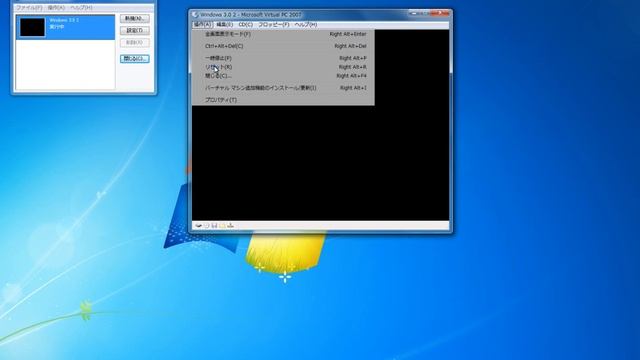The width and height of the screenshot is (640, 360).
Task: Click the floppy disk status bar icon
Action: coord(214,225)
